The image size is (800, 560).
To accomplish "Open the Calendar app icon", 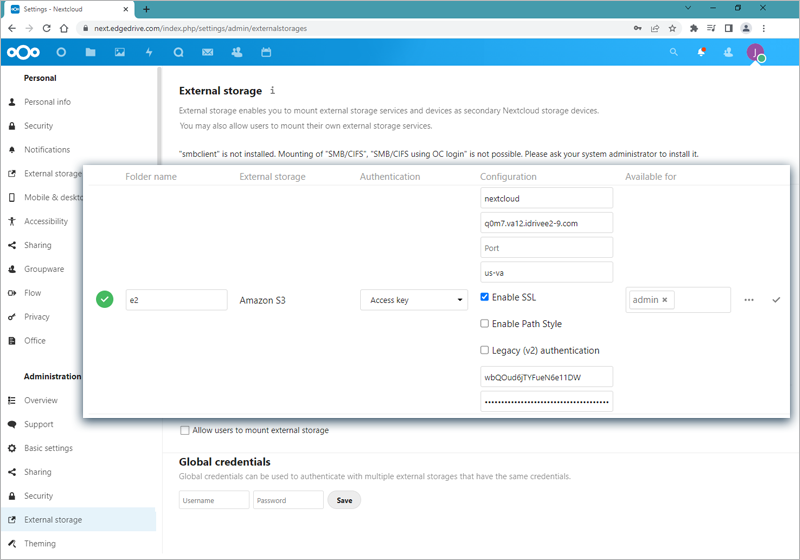I will pos(266,52).
